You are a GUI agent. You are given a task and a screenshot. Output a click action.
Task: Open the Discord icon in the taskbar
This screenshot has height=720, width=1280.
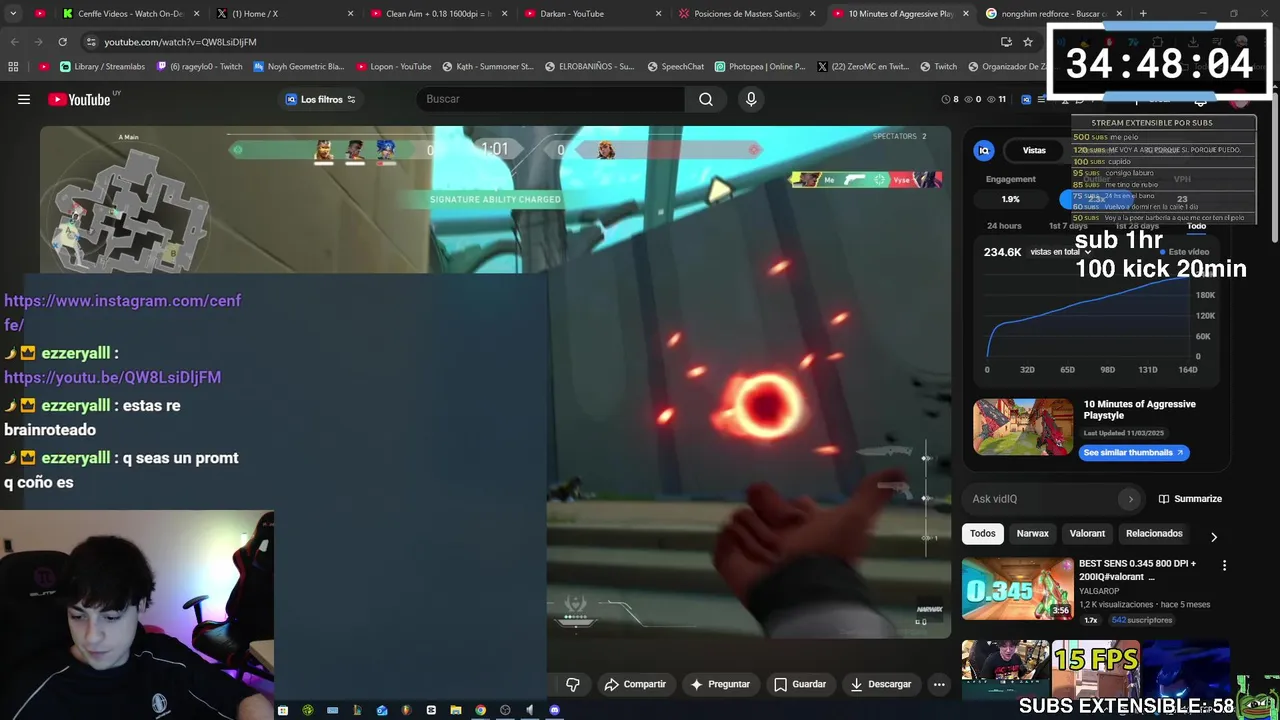point(554,710)
